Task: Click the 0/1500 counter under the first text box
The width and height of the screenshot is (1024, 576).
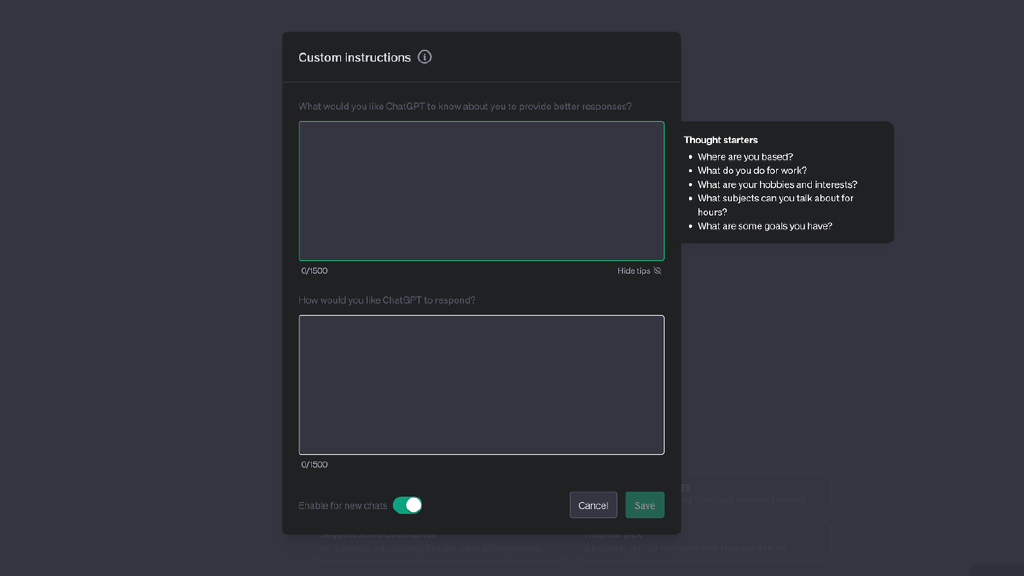Action: coord(314,271)
